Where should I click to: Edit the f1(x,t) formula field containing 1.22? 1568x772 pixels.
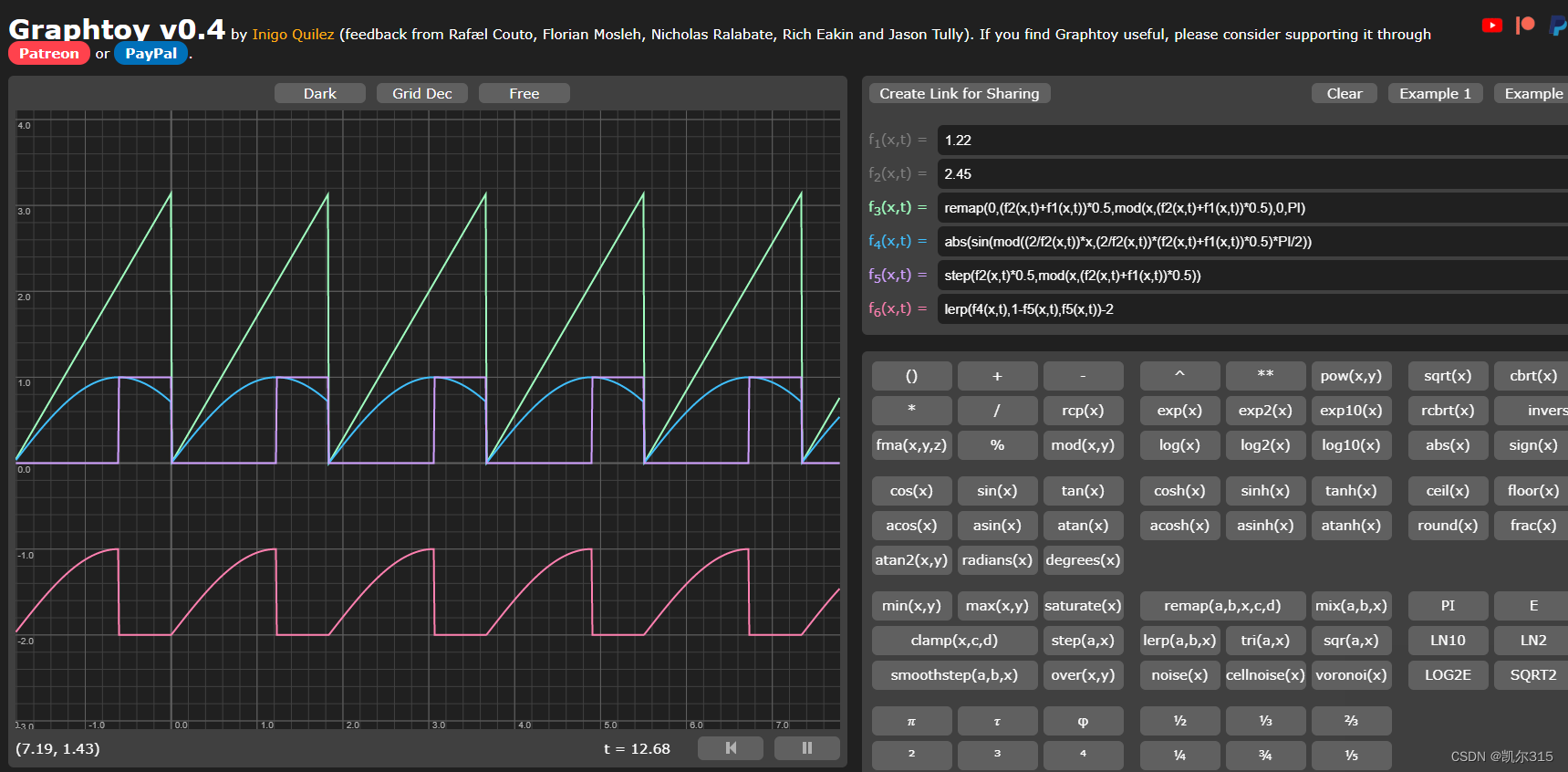pyautogui.click(x=1253, y=141)
